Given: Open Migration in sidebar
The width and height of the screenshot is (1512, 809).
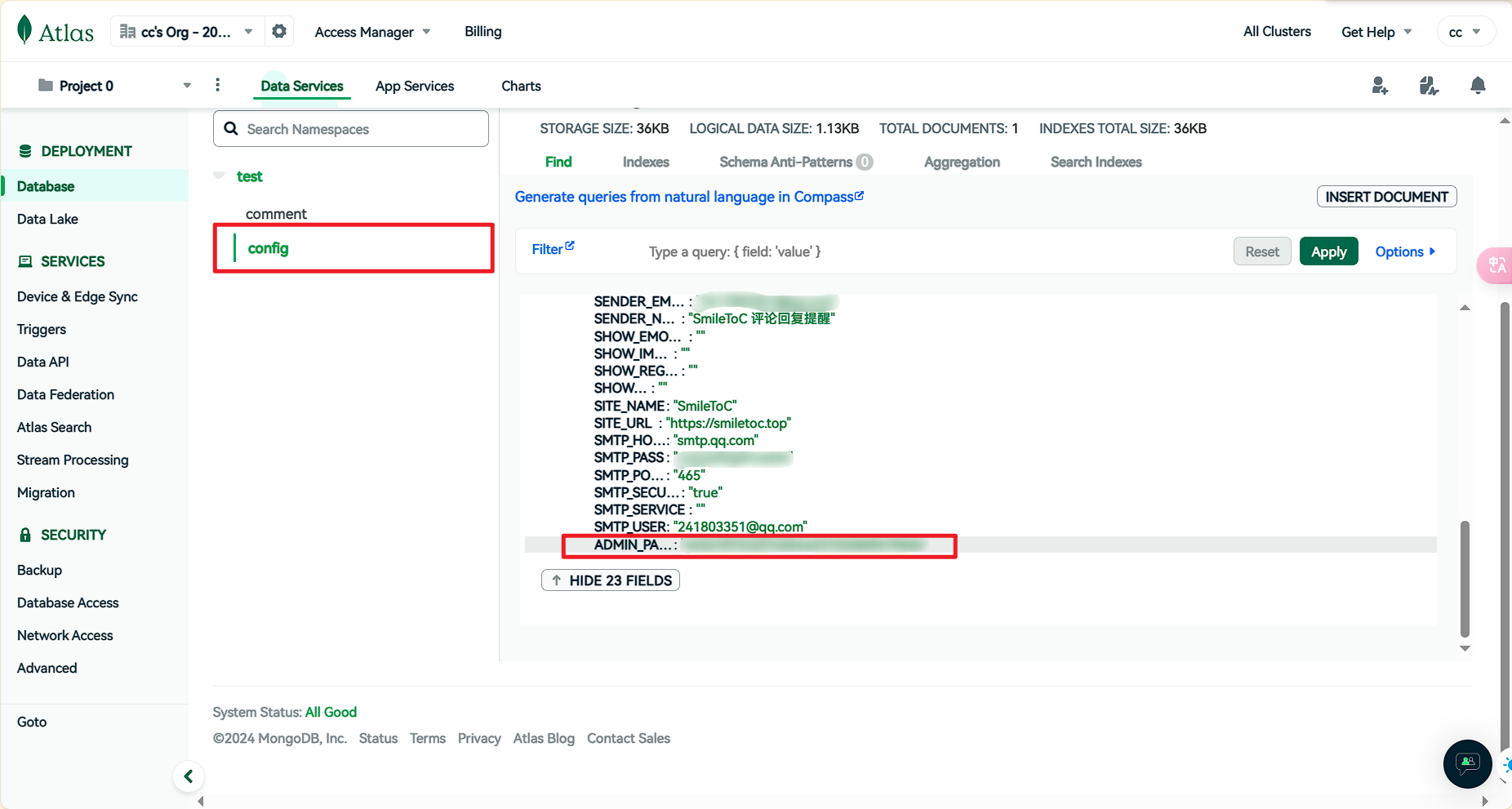Looking at the screenshot, I should coord(46,492).
